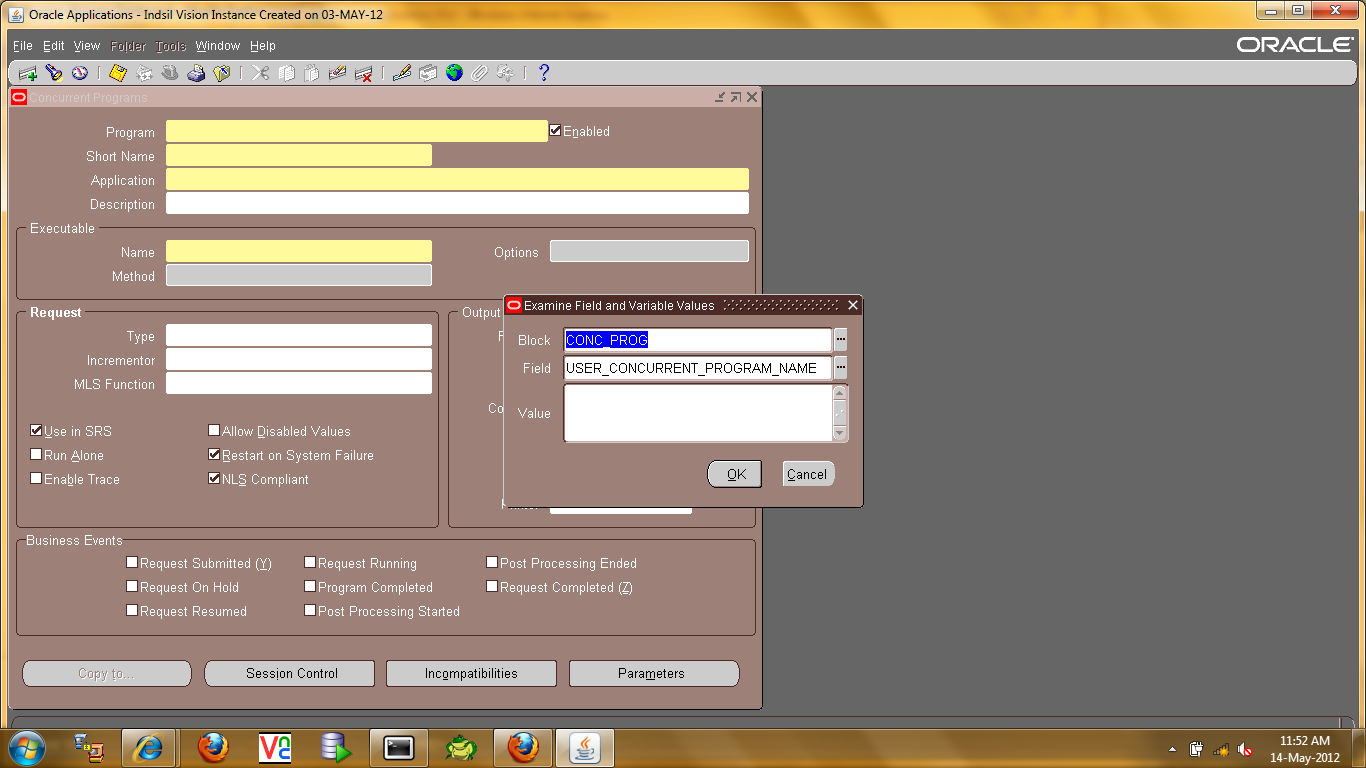The image size is (1366, 768).
Task: Check the Request Resumed checkbox
Action: click(132, 611)
